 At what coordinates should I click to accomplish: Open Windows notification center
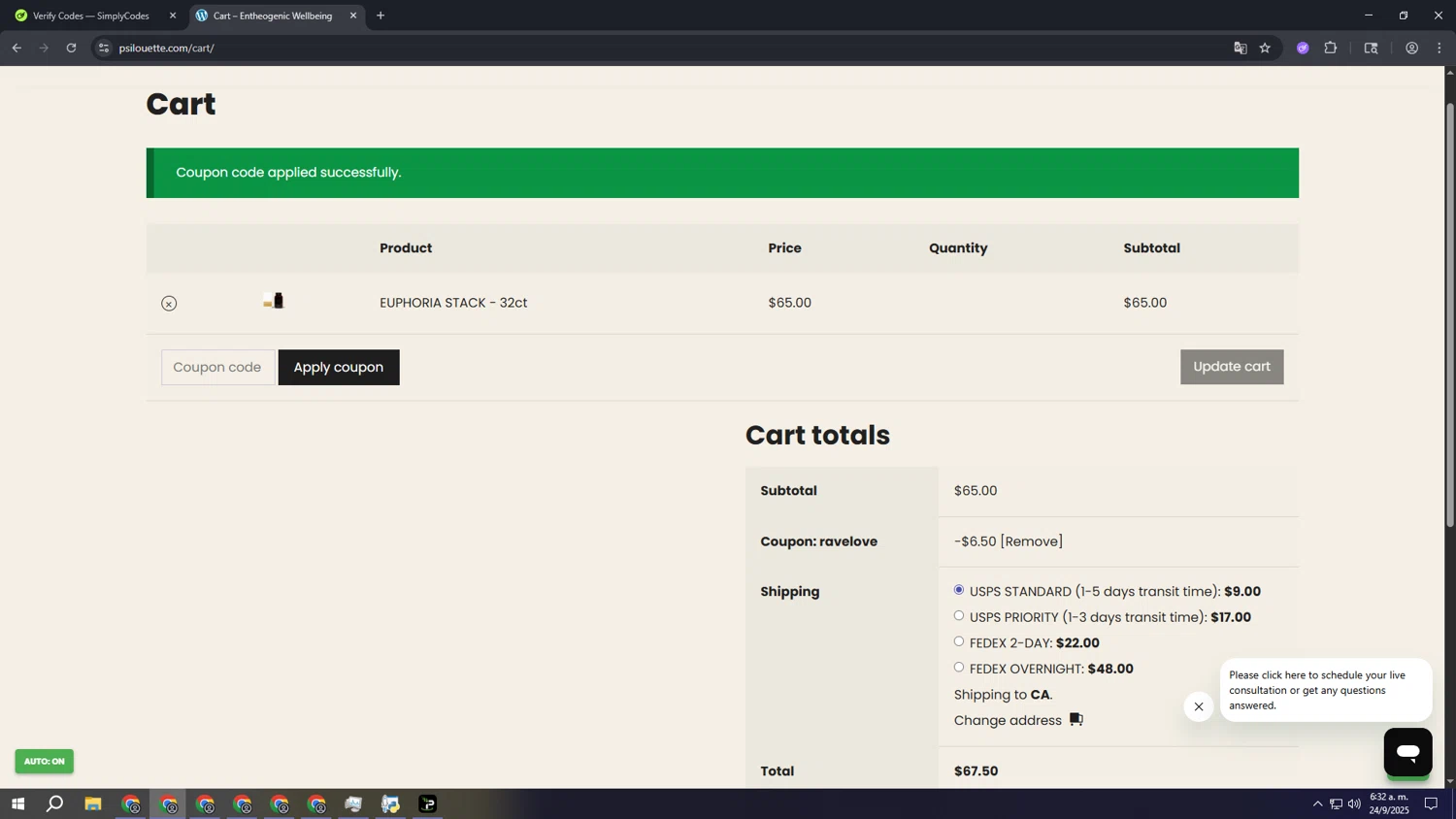click(1431, 803)
